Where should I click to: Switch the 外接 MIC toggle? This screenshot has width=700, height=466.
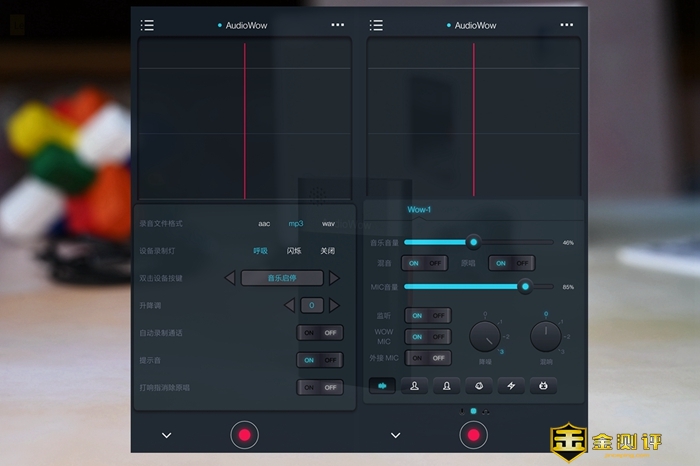click(427, 357)
